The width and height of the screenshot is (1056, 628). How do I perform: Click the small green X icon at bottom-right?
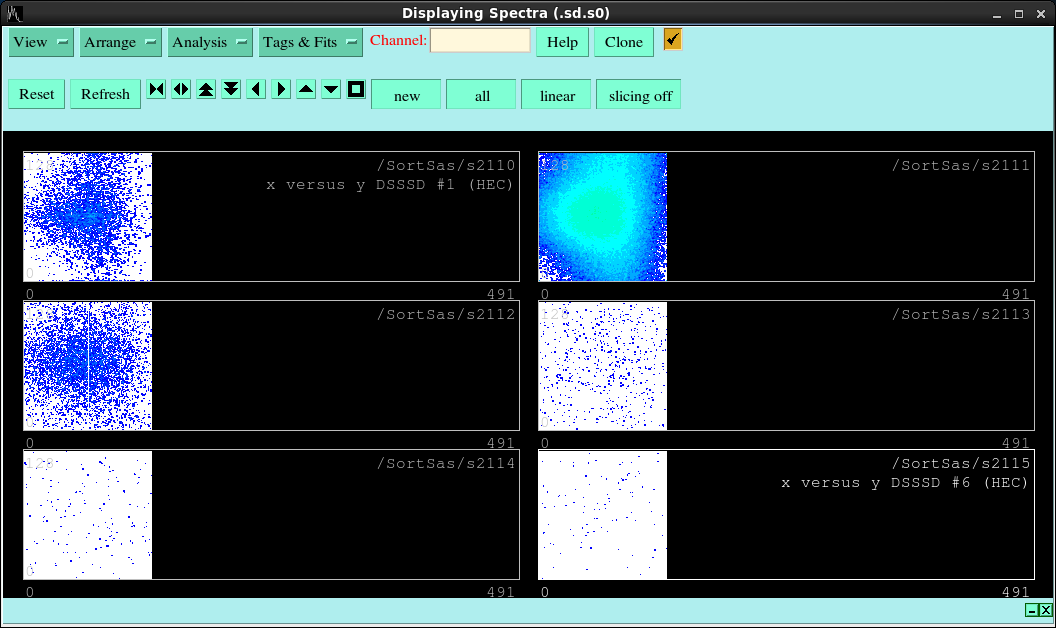[x=1045, y=610]
